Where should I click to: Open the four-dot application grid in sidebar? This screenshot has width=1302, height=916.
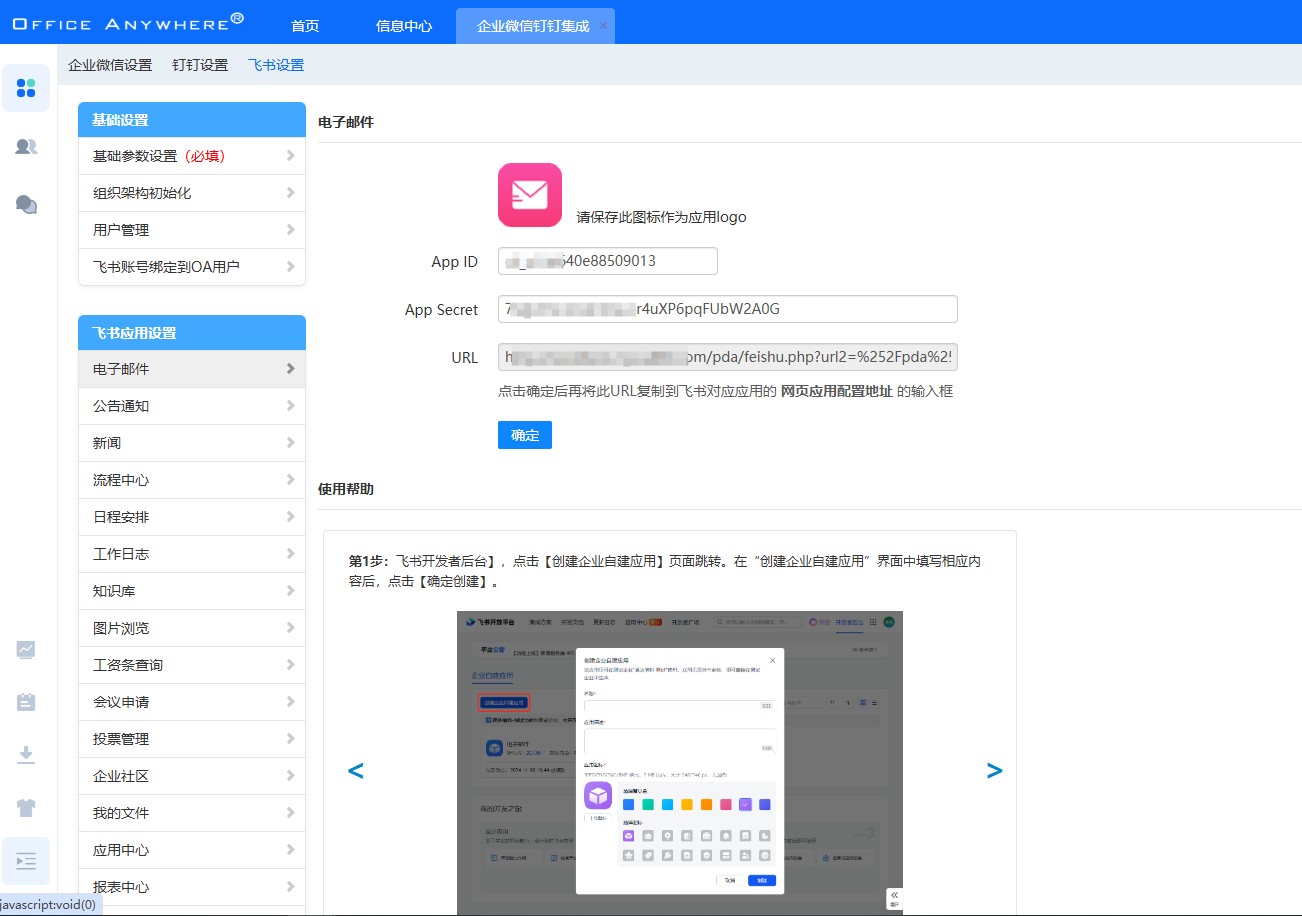click(26, 88)
